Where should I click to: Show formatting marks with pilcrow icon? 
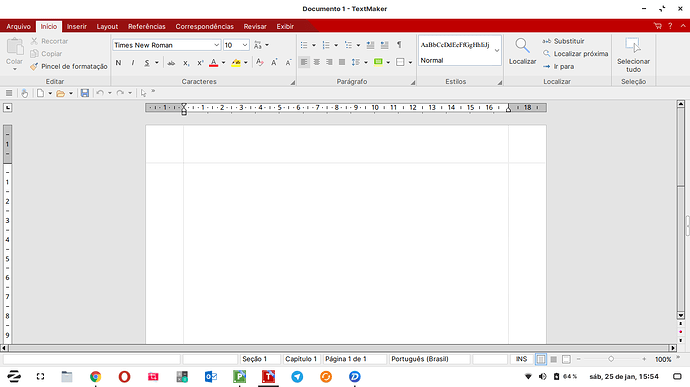click(399, 45)
